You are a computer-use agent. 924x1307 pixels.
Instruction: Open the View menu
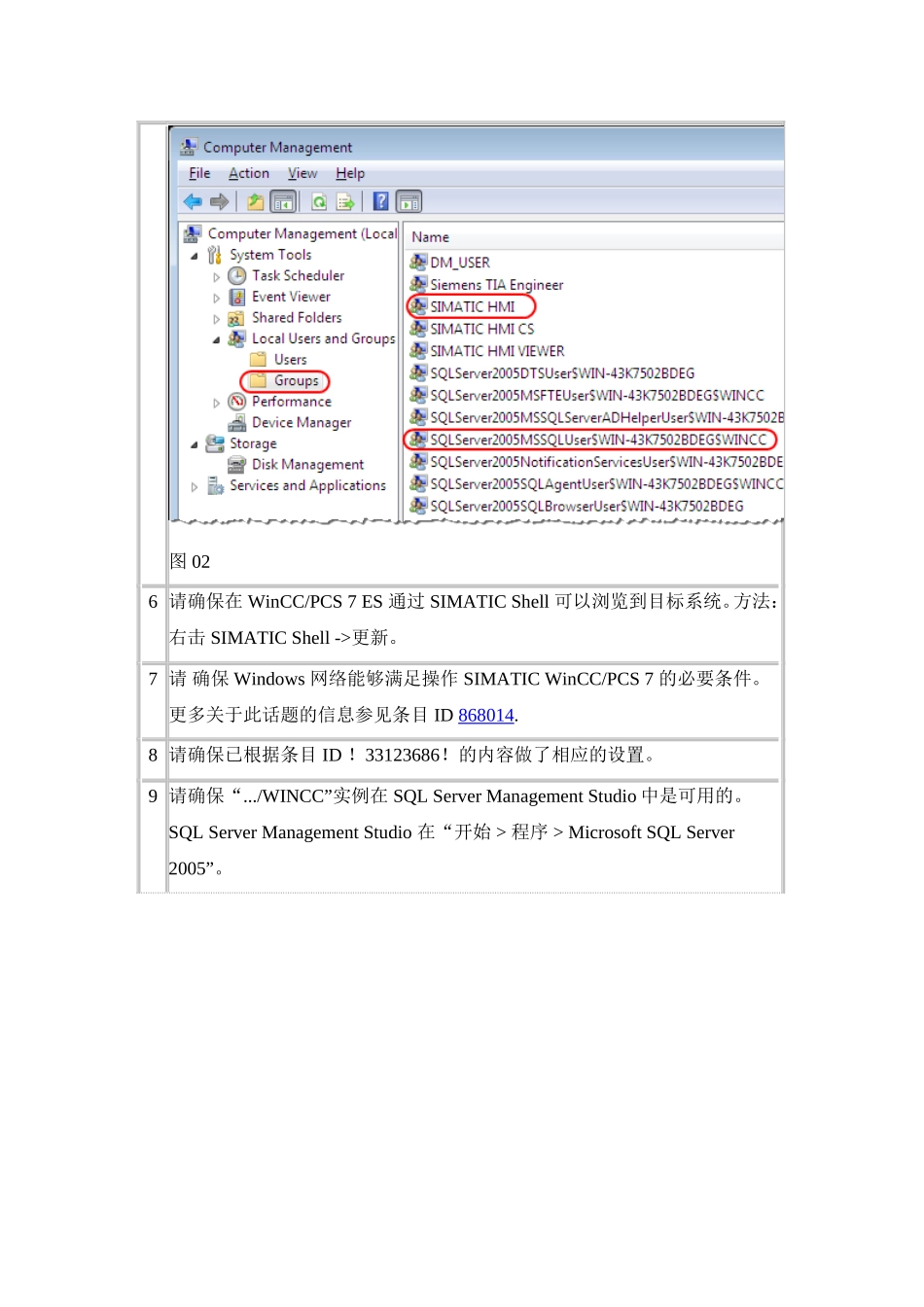302,173
